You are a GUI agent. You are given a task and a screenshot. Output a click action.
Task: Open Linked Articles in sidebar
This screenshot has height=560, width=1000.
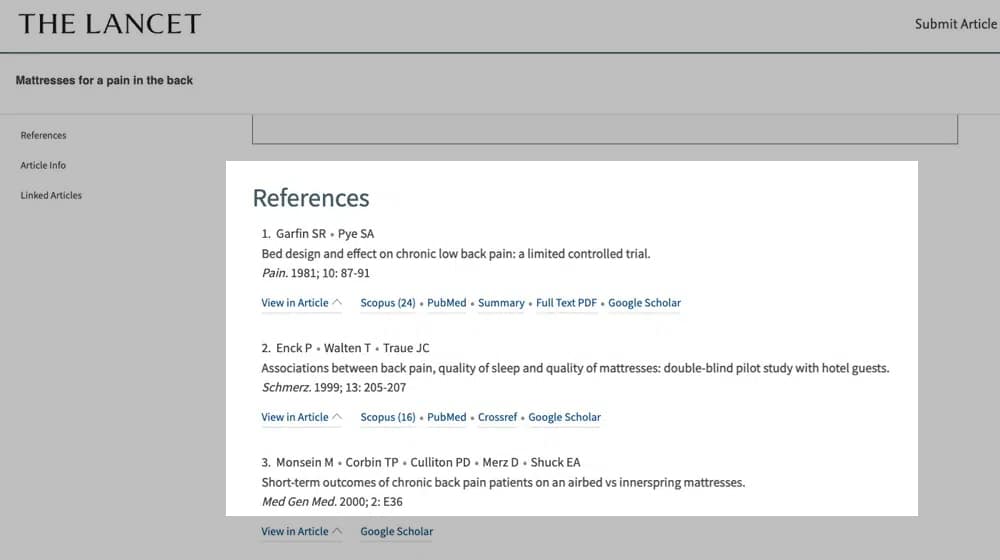tap(51, 195)
